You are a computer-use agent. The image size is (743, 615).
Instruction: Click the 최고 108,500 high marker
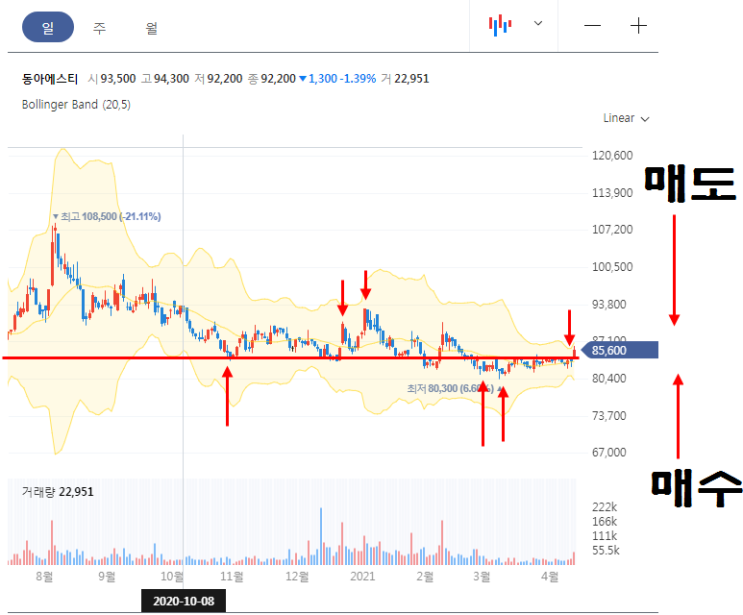click(x=107, y=217)
